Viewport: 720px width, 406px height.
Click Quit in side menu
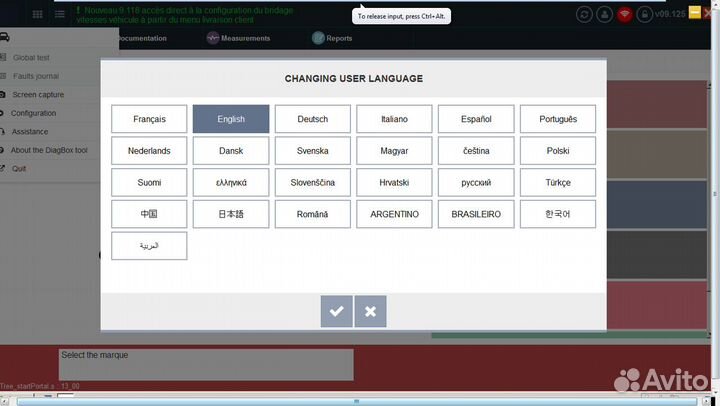tap(19, 169)
